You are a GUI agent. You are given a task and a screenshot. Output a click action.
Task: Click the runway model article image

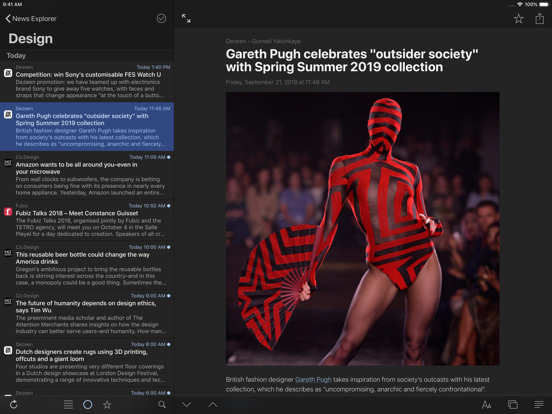(x=363, y=228)
